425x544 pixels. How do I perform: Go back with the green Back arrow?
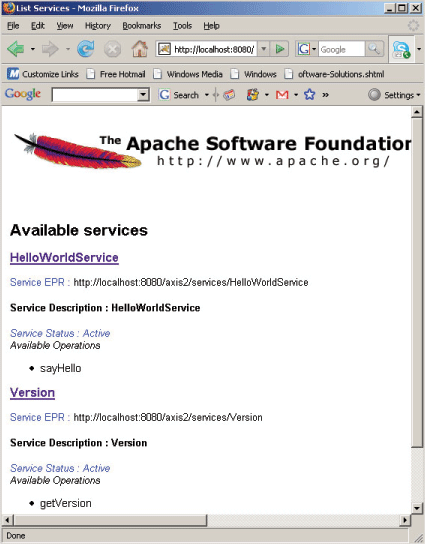(x=16, y=49)
